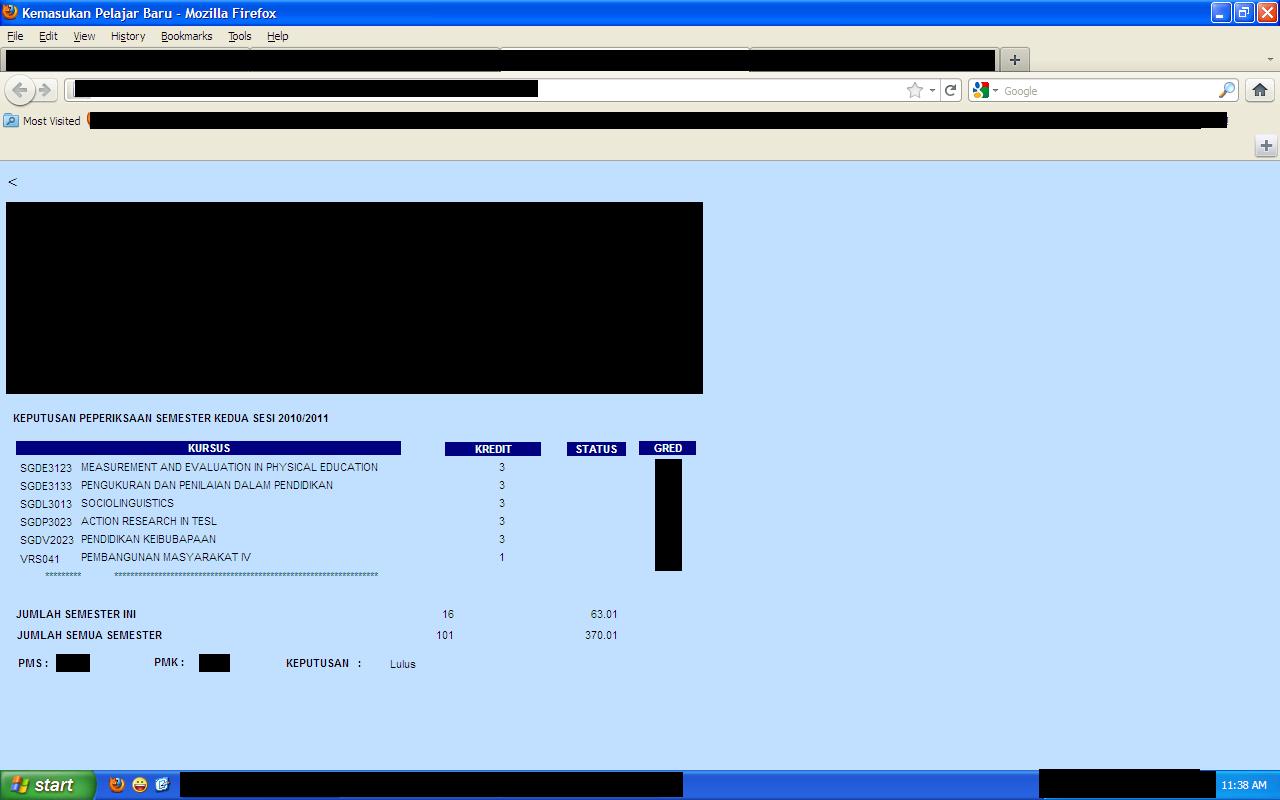The image size is (1280, 800).
Task: Select Action Research in TESL course
Action: click(149, 521)
